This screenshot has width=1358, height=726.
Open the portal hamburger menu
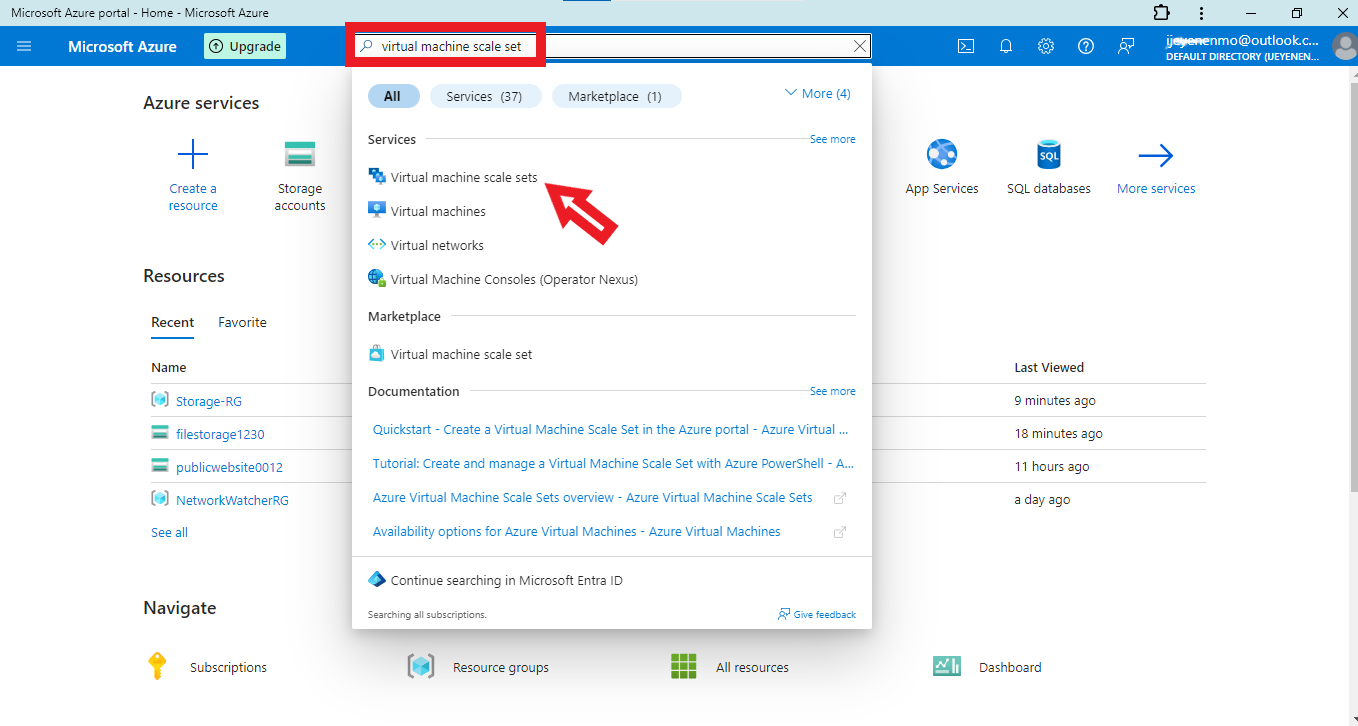(24, 46)
